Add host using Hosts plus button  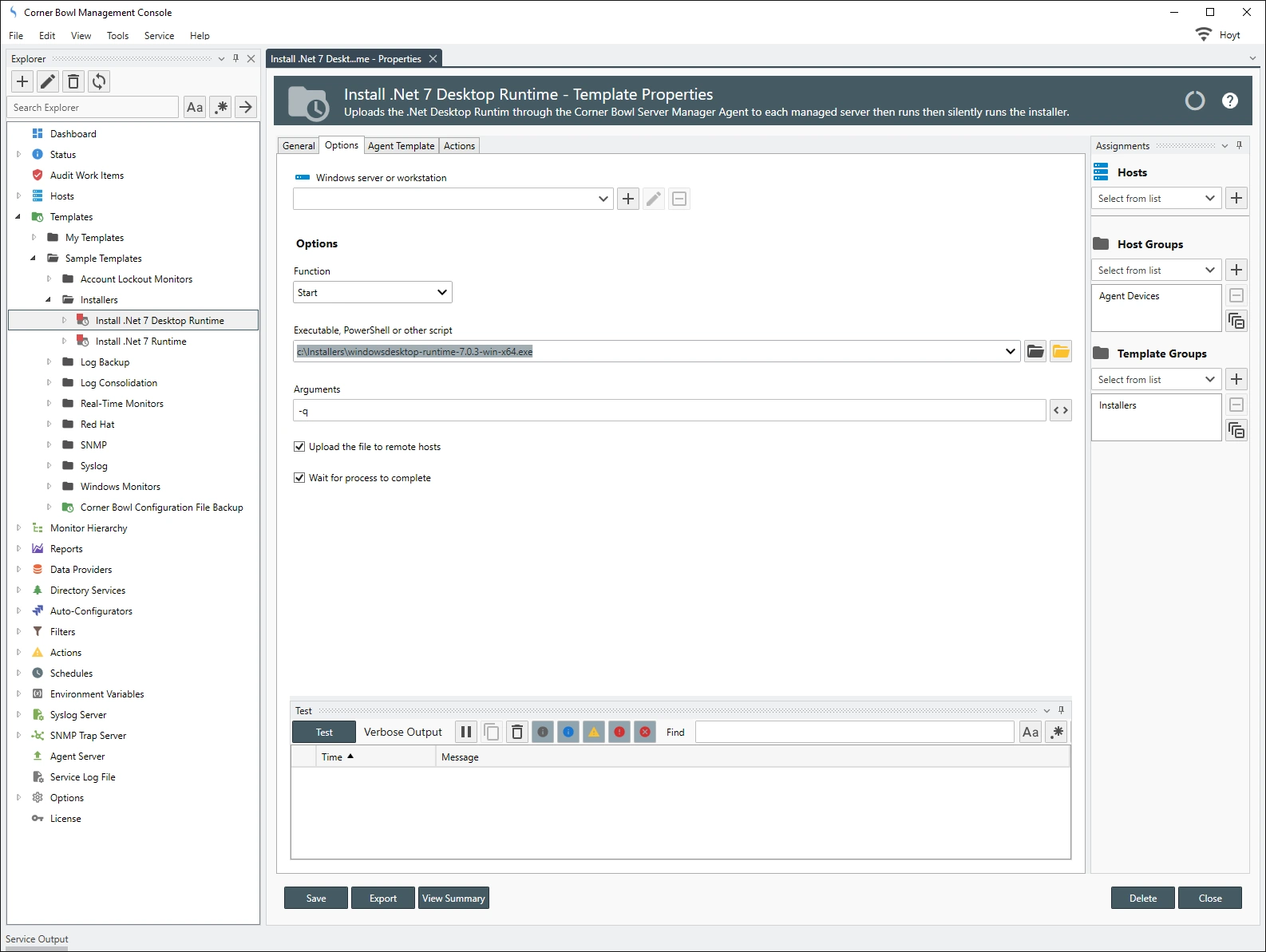pos(1236,199)
